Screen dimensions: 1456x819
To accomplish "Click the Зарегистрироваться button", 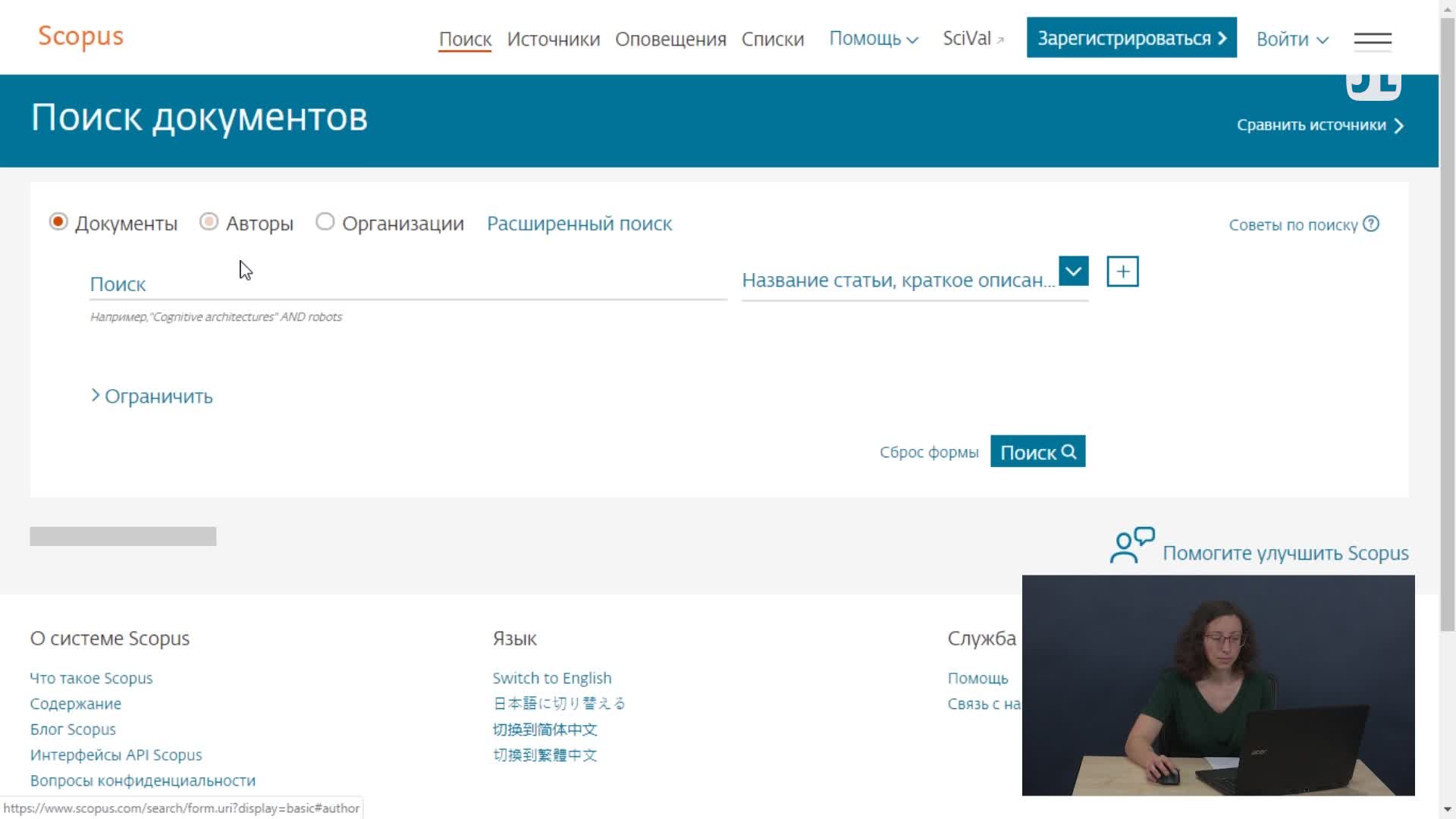I will pyautogui.click(x=1131, y=37).
